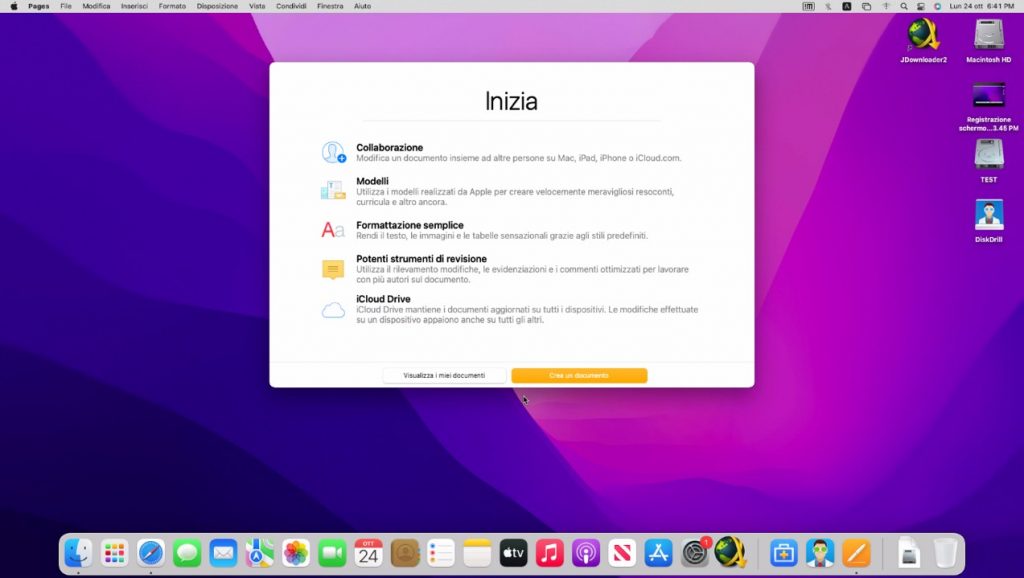Click the Collaborazione icon in the Inizia window
Screen dimensions: 1024x578
(x=334, y=150)
